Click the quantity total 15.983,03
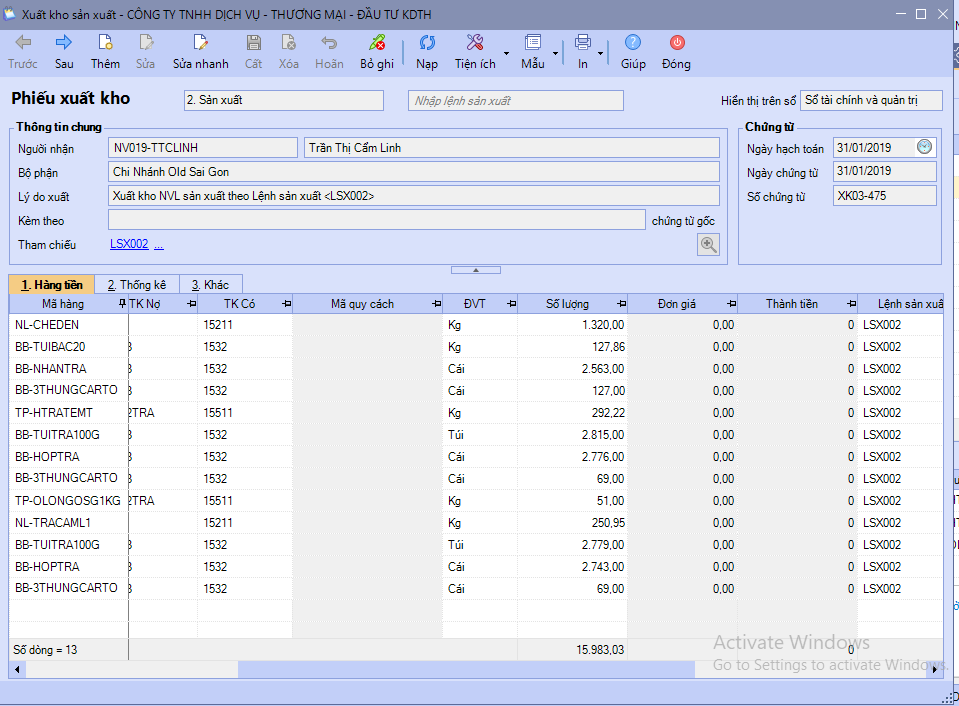 tap(572, 650)
